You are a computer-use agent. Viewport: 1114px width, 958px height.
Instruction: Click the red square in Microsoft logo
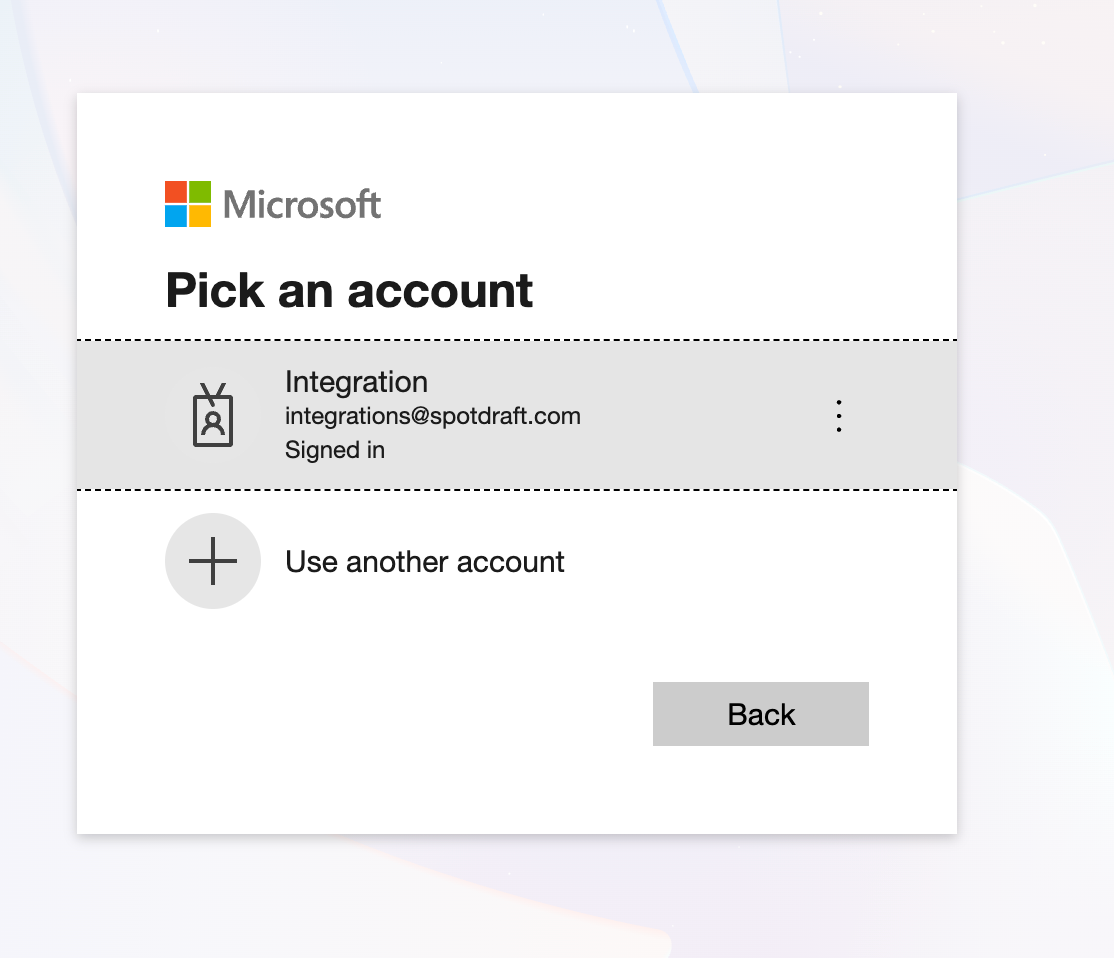coord(176,192)
